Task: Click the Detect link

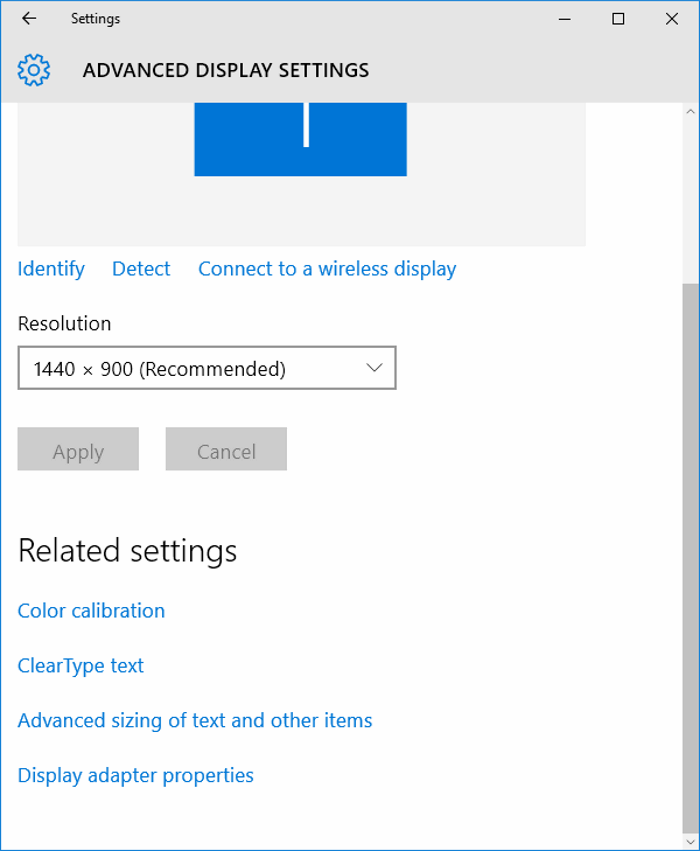Action: click(x=141, y=269)
